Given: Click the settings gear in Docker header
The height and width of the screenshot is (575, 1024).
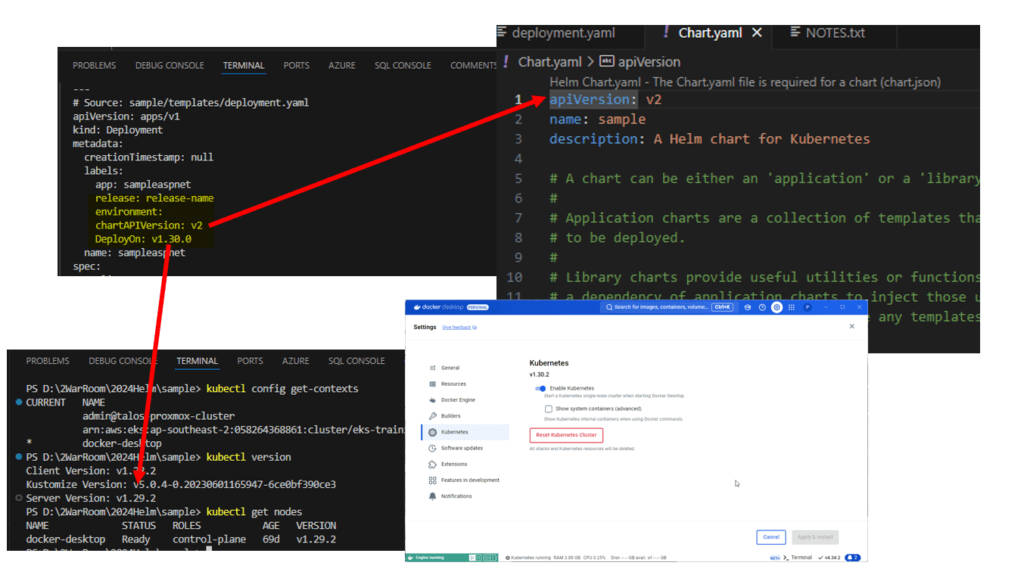Looking at the screenshot, I should (x=776, y=307).
